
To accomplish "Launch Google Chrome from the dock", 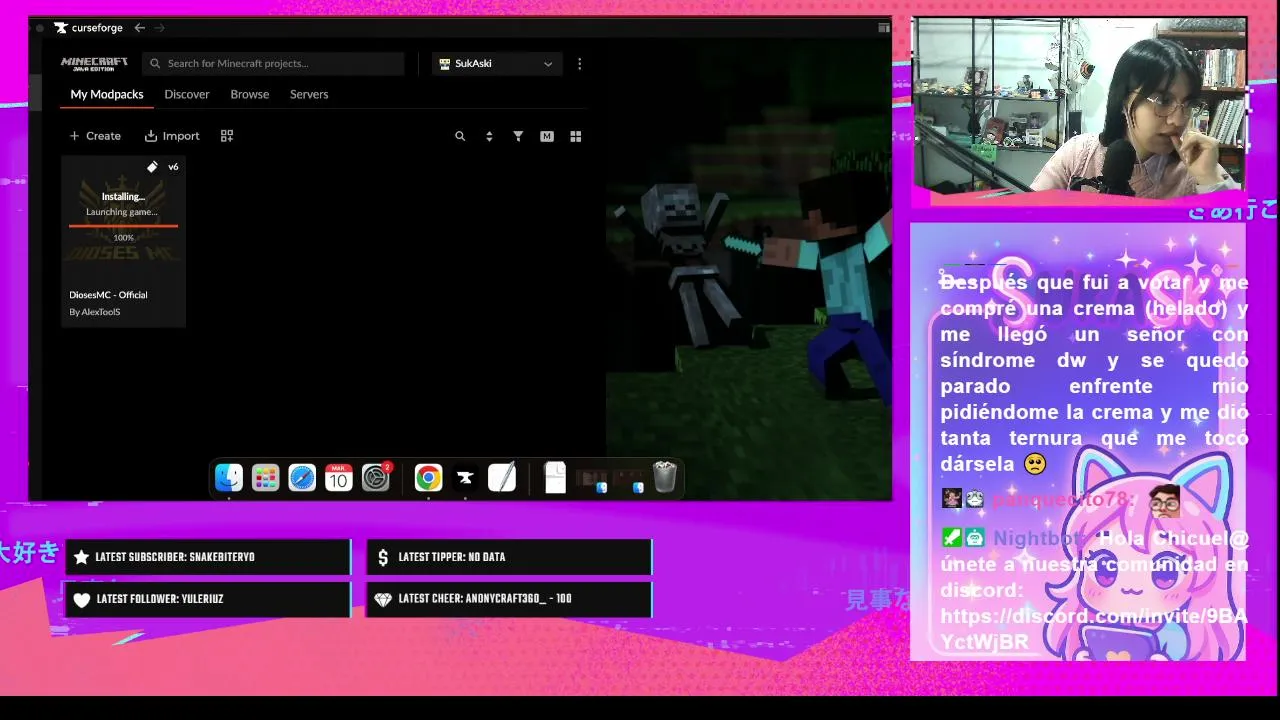I will point(428,478).
